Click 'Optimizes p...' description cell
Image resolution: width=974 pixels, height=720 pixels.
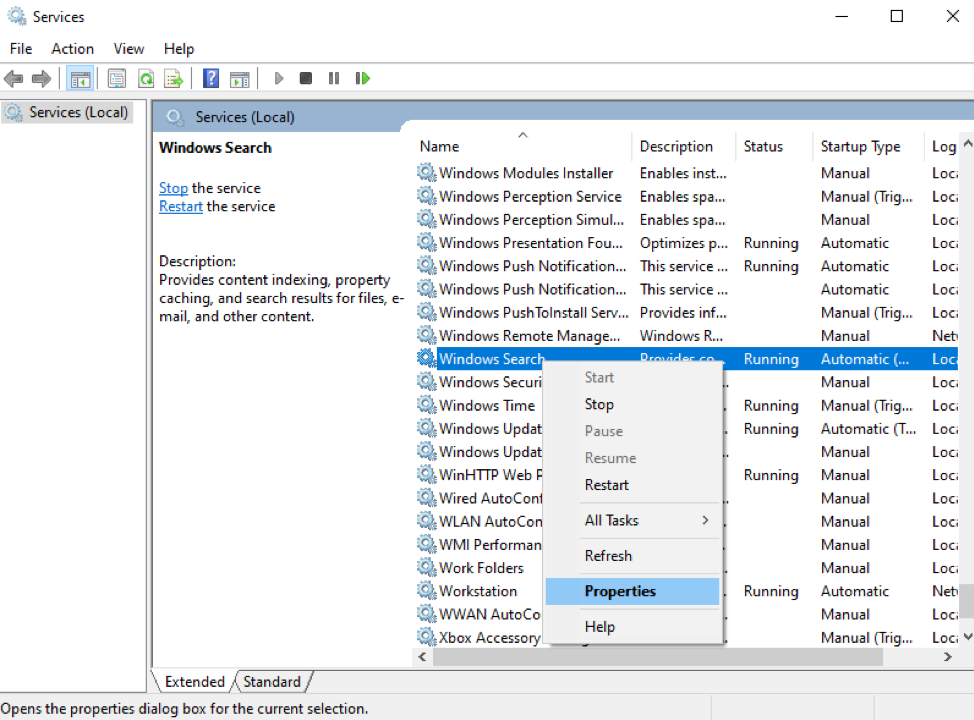pyautogui.click(x=683, y=243)
